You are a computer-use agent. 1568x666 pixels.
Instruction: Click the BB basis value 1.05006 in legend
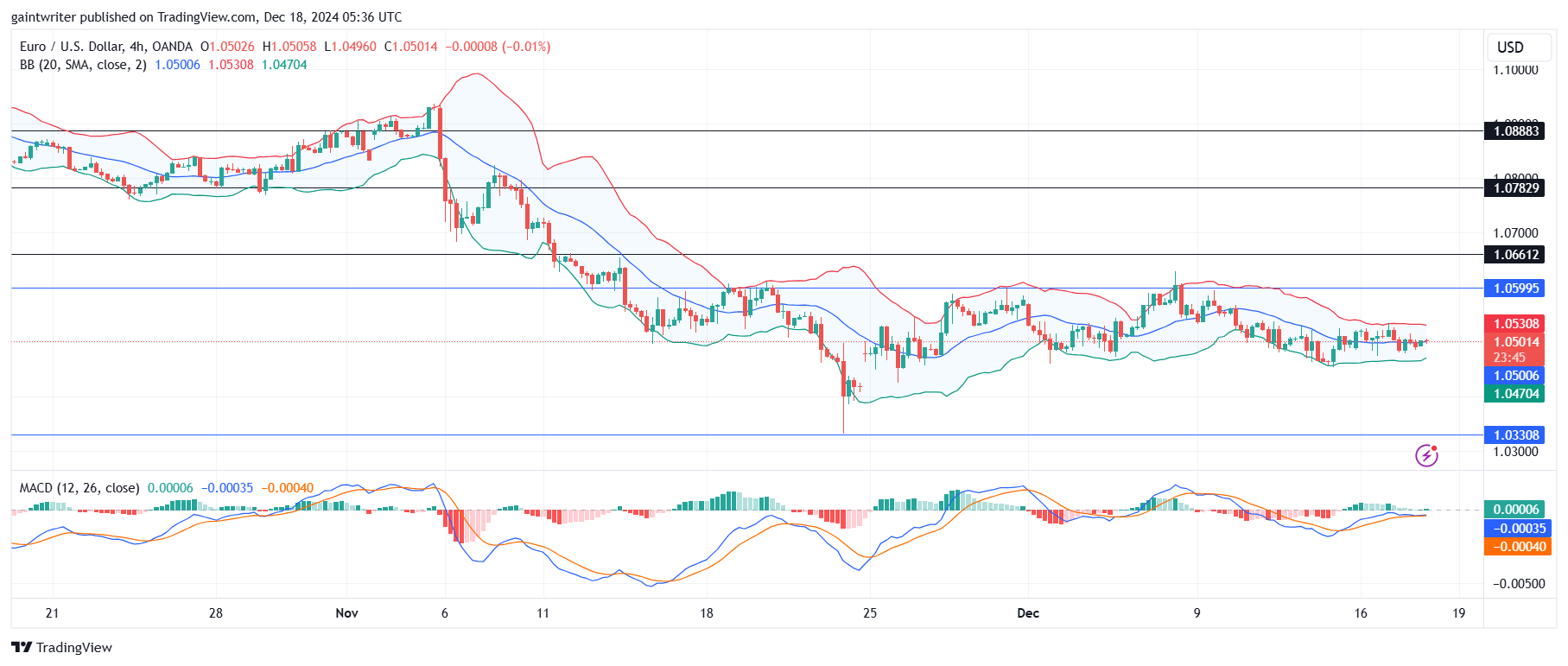pyautogui.click(x=177, y=65)
